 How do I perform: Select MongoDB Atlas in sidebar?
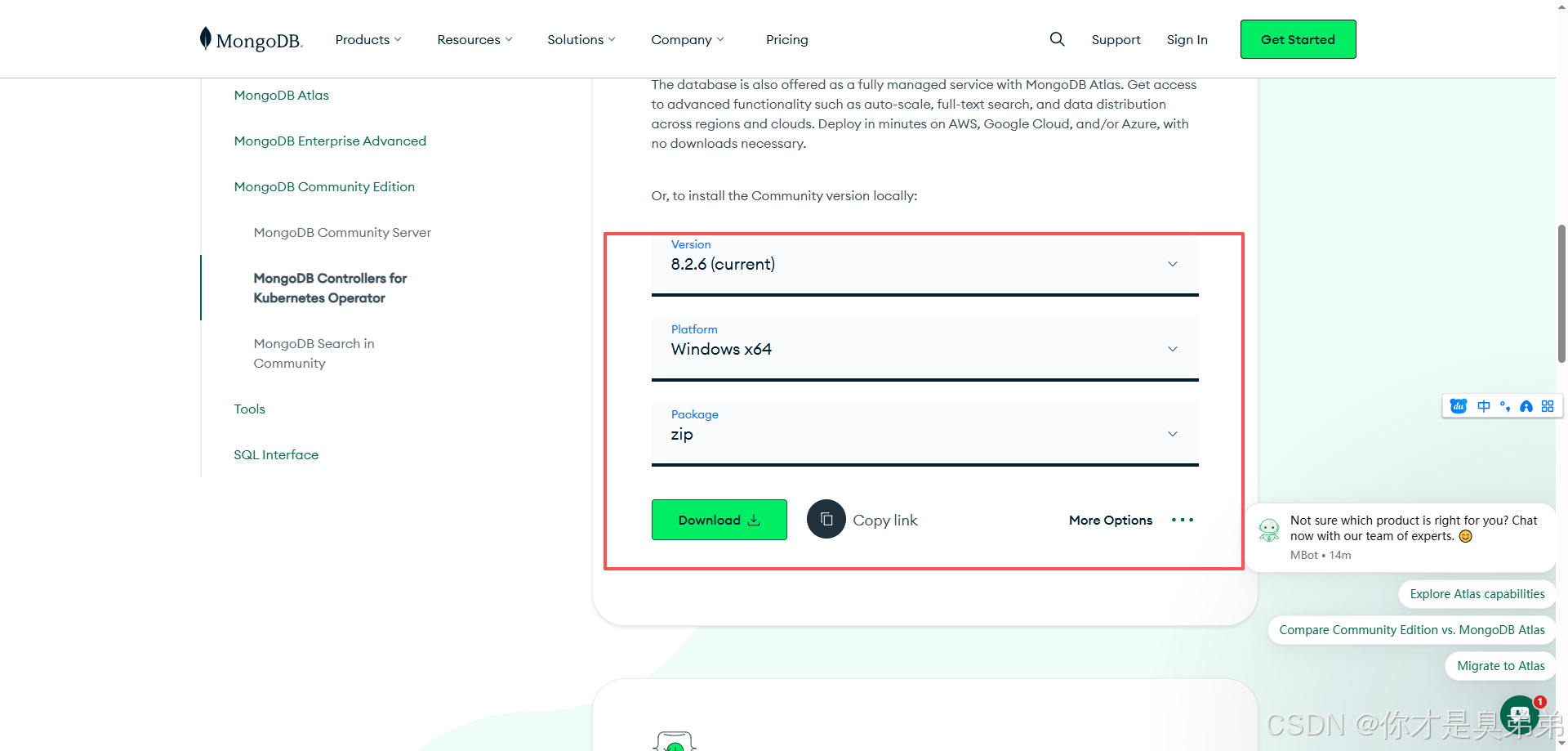pyautogui.click(x=281, y=95)
